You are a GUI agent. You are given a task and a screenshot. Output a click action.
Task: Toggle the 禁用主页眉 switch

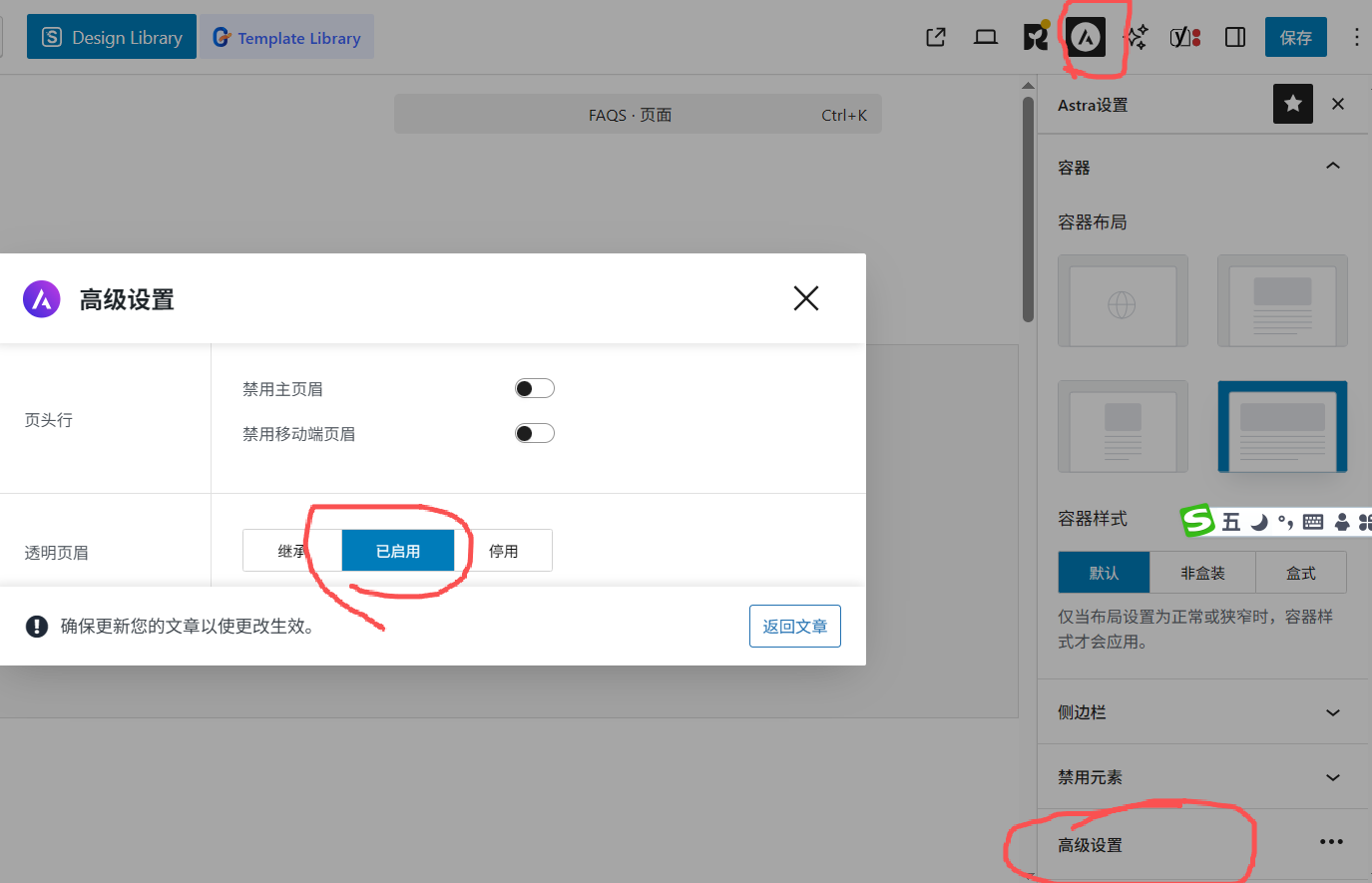pos(534,388)
